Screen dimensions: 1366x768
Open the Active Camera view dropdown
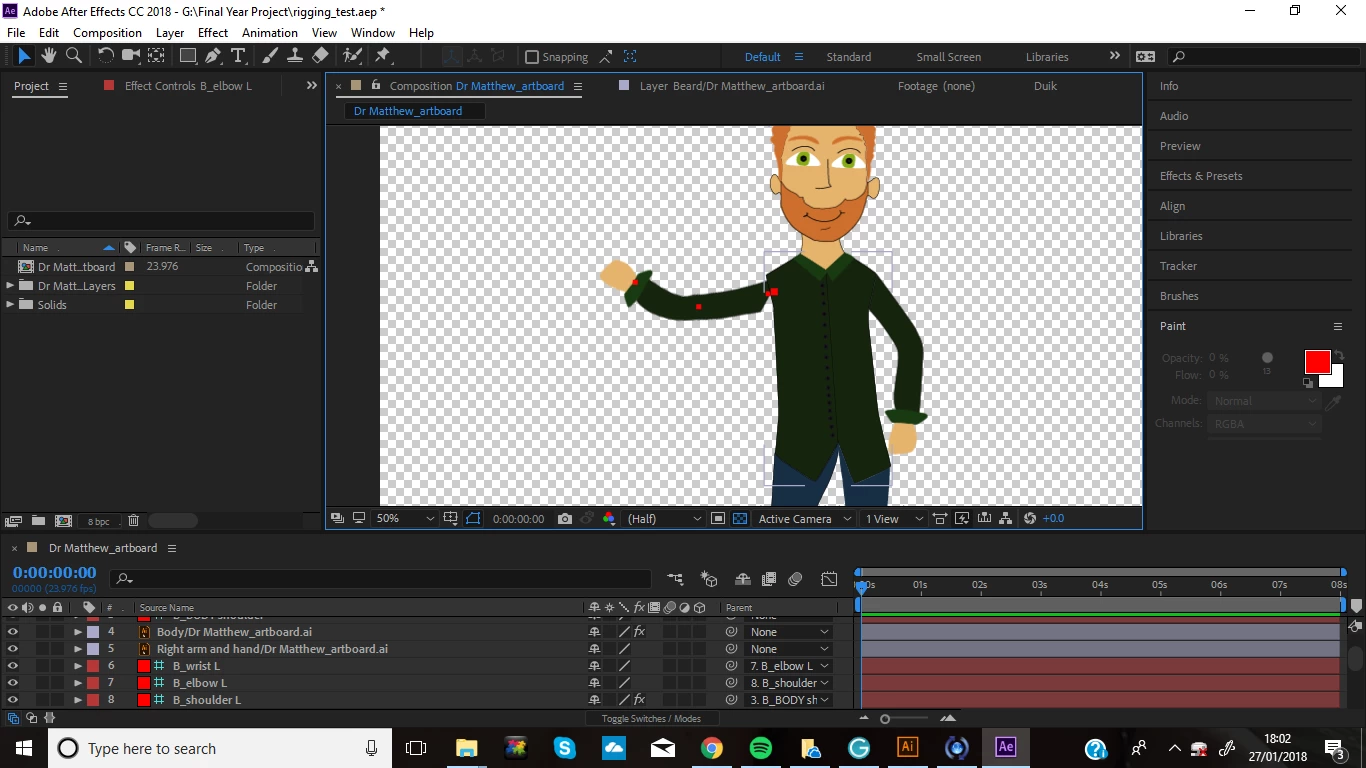805,519
